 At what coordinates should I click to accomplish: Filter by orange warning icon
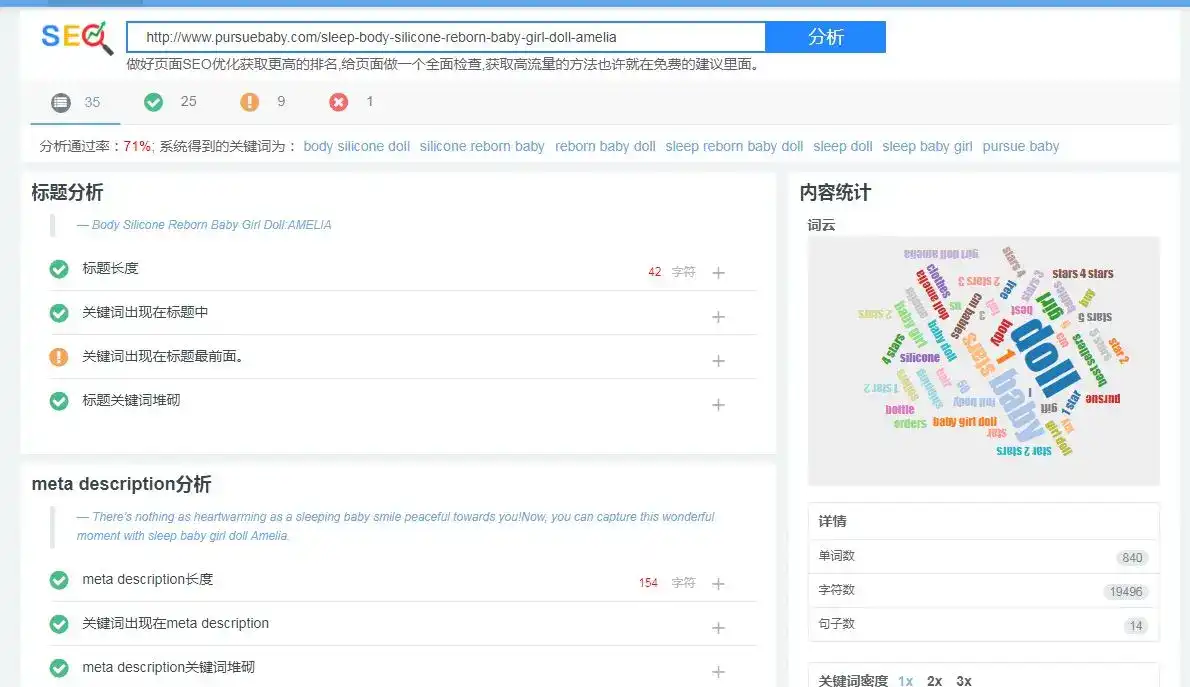click(250, 102)
